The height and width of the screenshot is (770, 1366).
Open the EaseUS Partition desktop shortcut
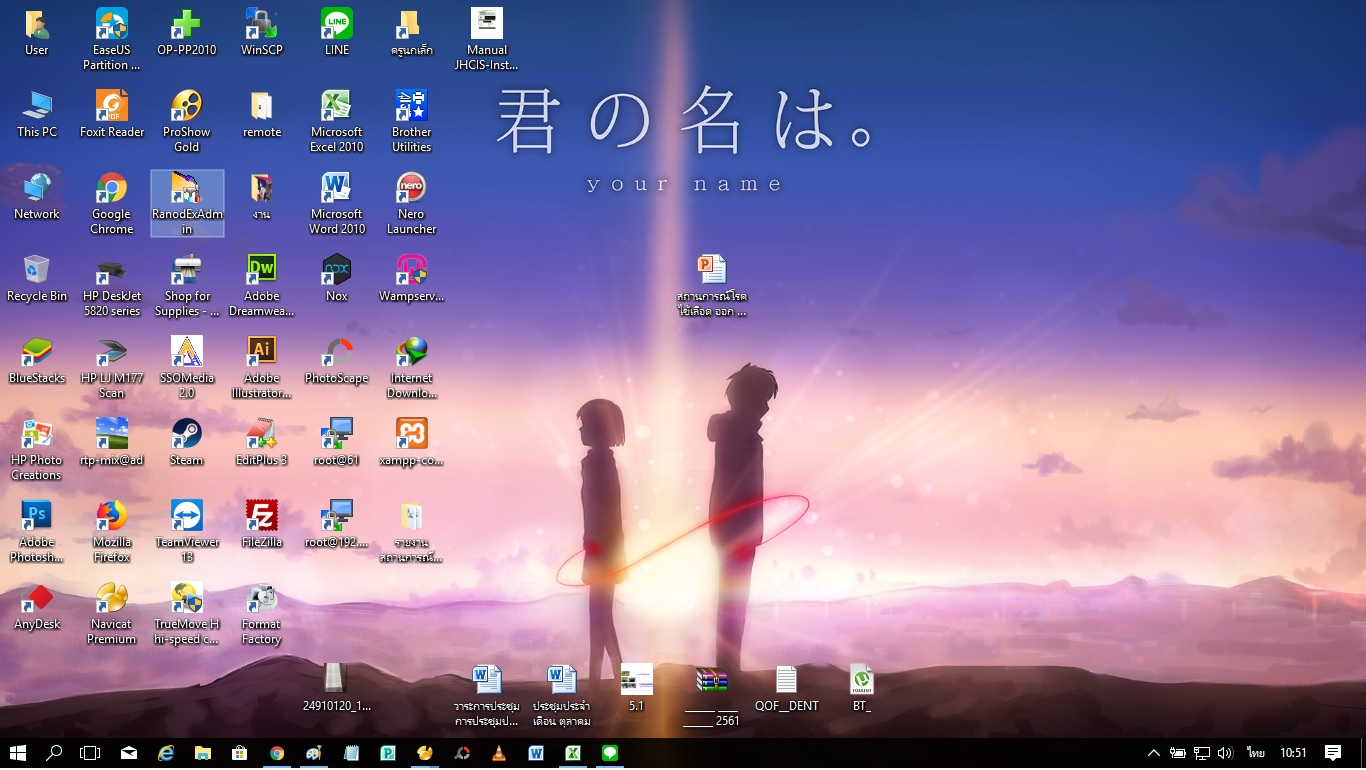(x=111, y=39)
